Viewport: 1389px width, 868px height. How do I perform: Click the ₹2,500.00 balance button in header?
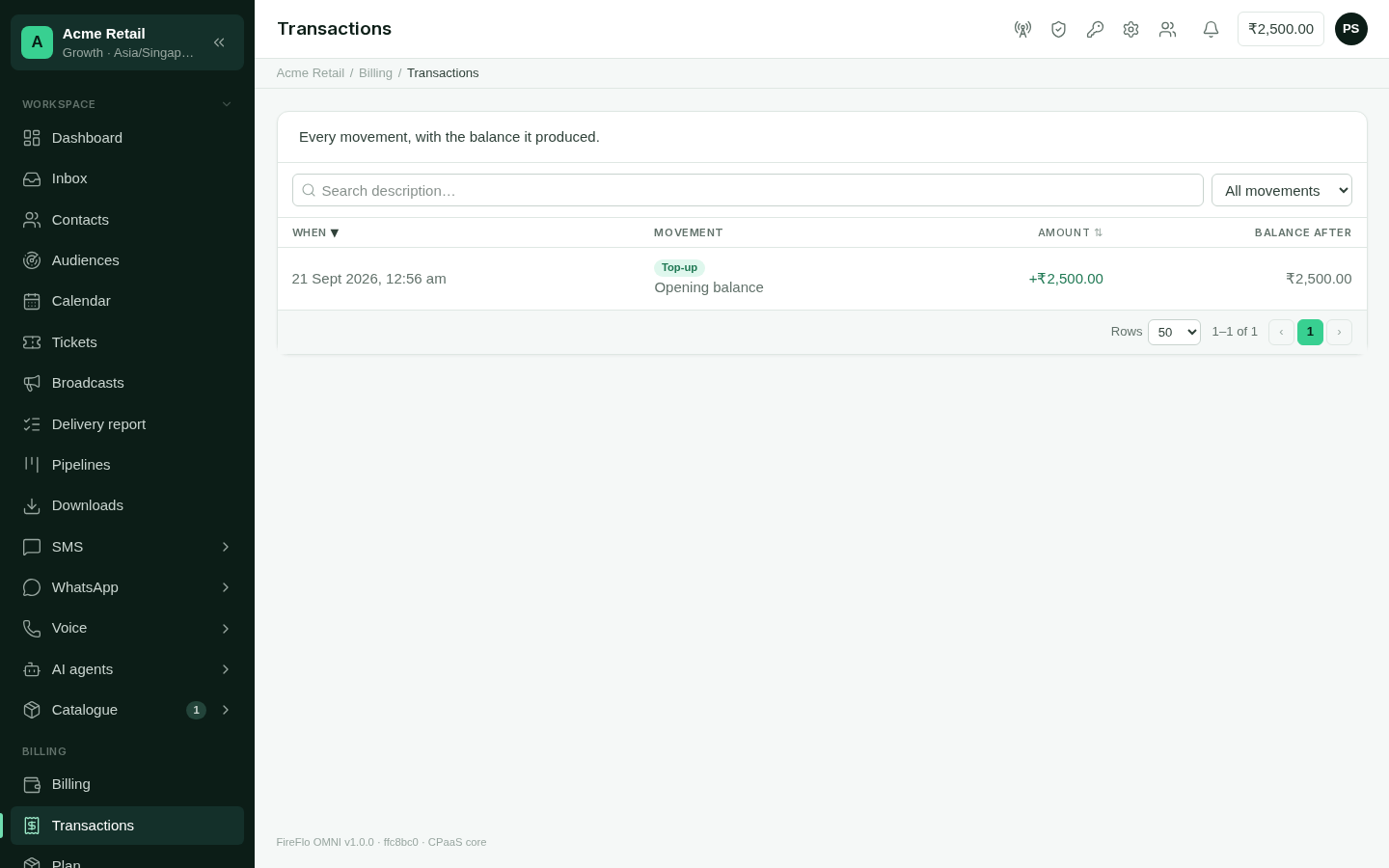[1281, 29]
